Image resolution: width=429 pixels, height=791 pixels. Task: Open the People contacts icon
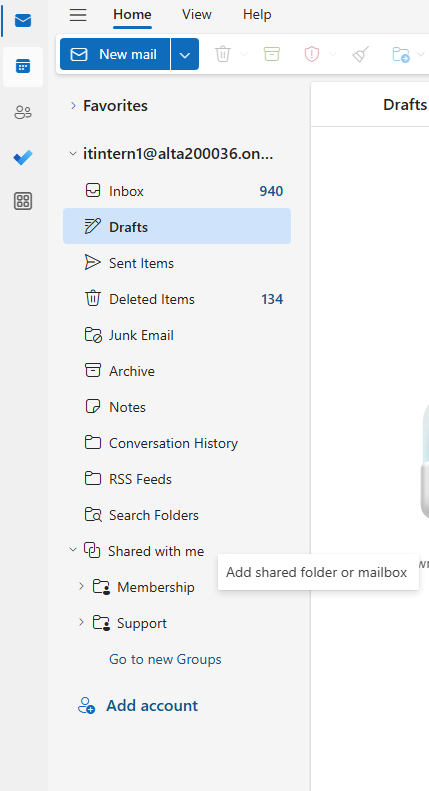23,112
